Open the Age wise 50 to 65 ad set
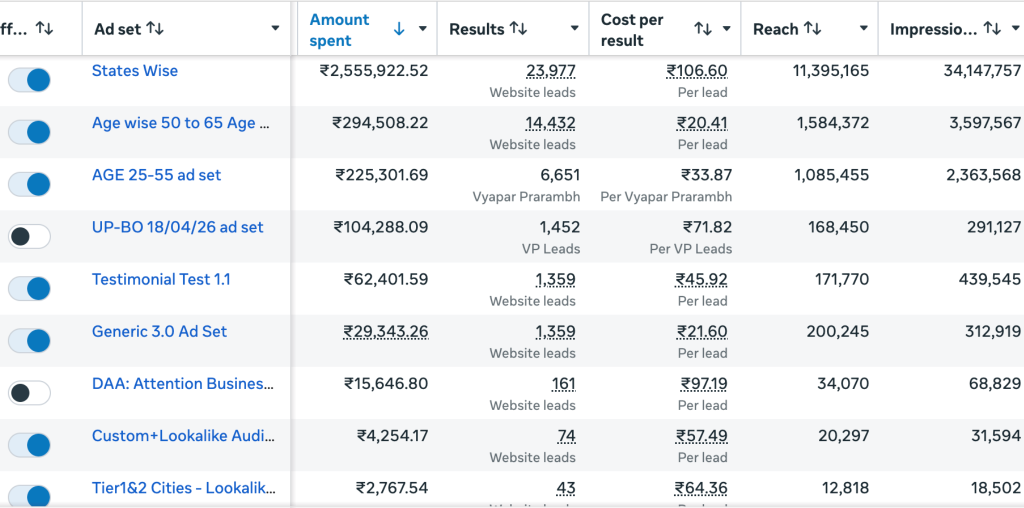This screenshot has width=1024, height=508. (181, 123)
